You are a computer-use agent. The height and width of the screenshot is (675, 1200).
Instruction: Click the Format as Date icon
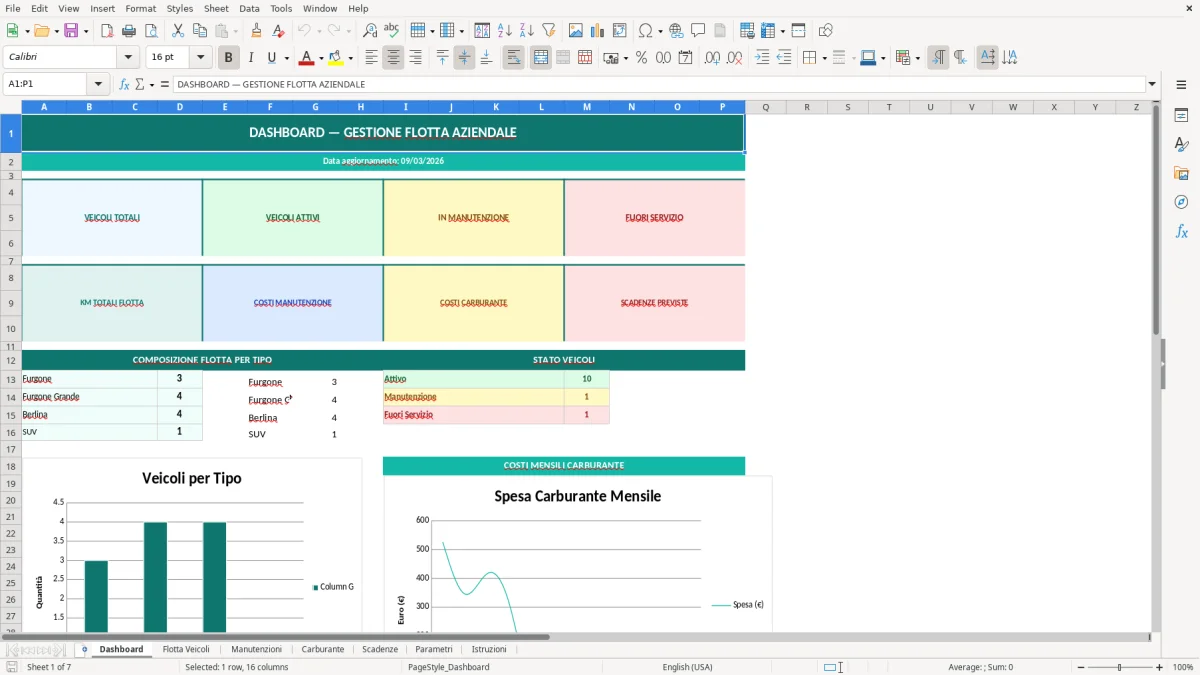tap(685, 58)
